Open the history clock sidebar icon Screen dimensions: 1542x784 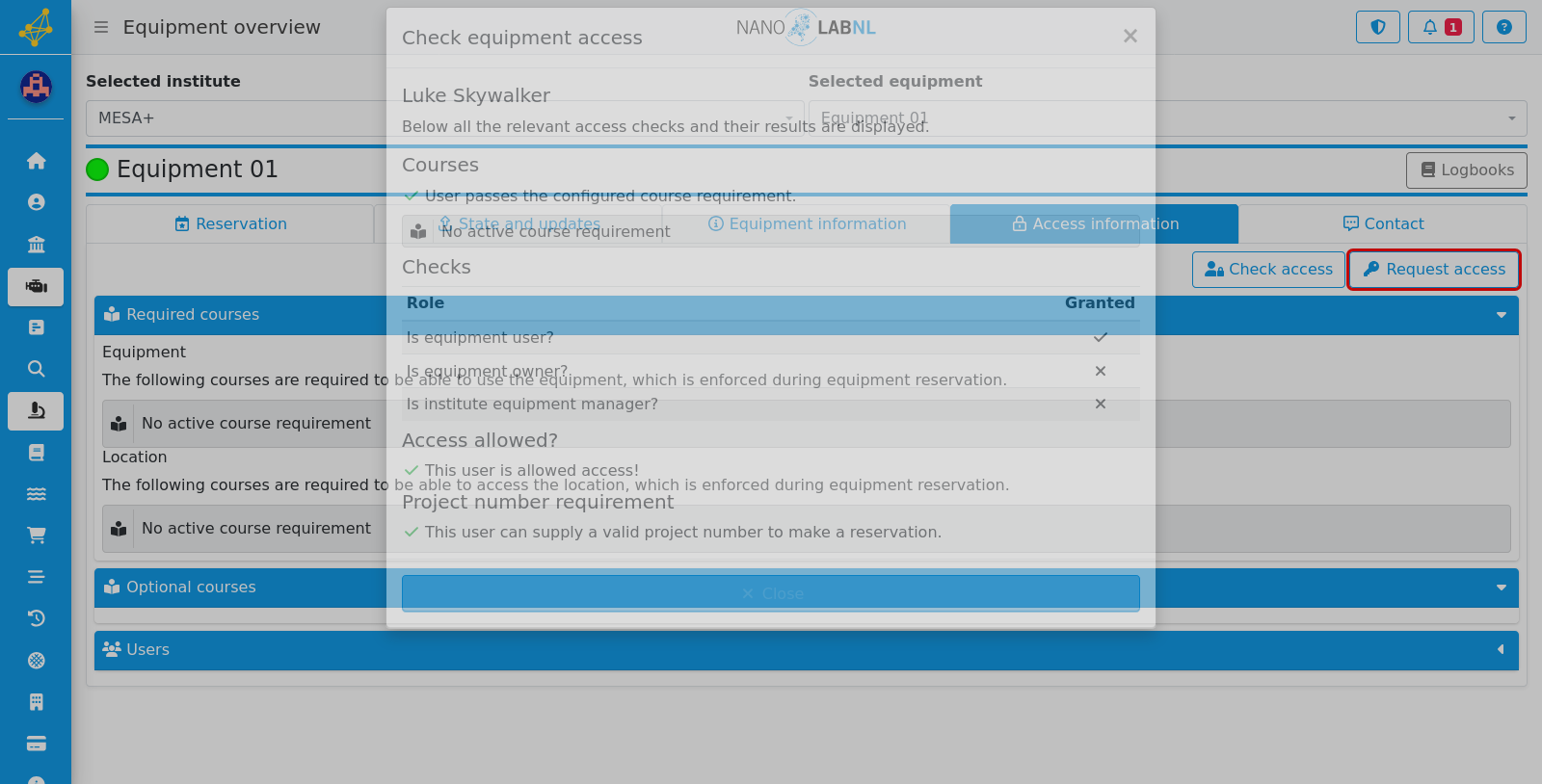[36, 618]
